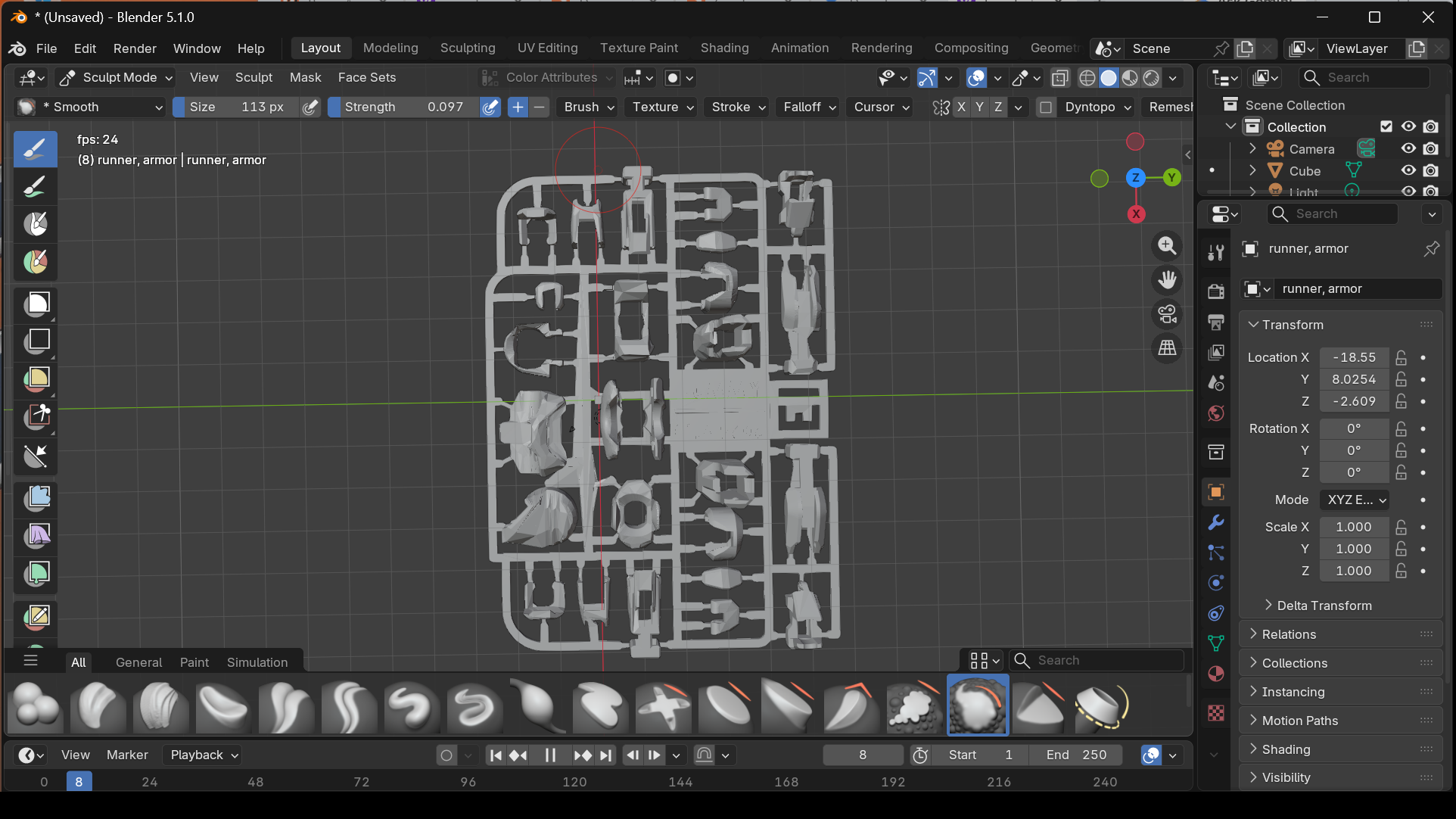
Task: Adjust the brush Size slider
Action: click(237, 107)
